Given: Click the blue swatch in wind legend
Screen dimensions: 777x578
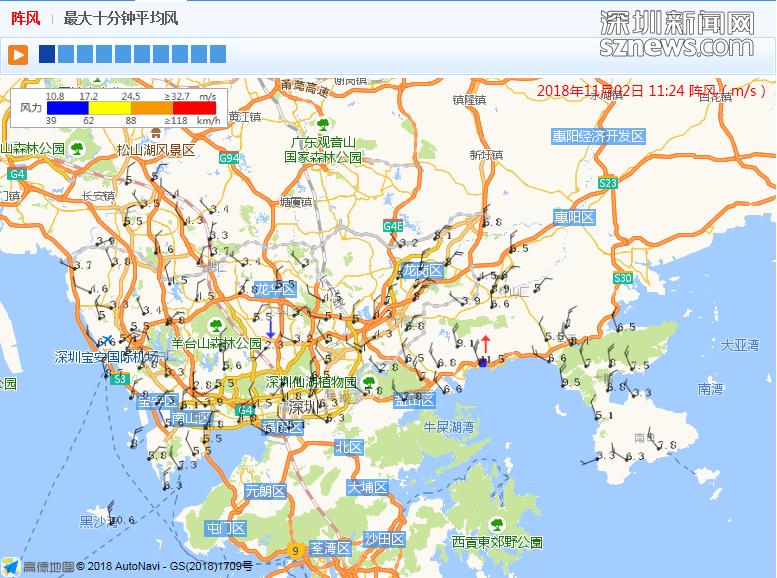Looking at the screenshot, I should (67, 108).
